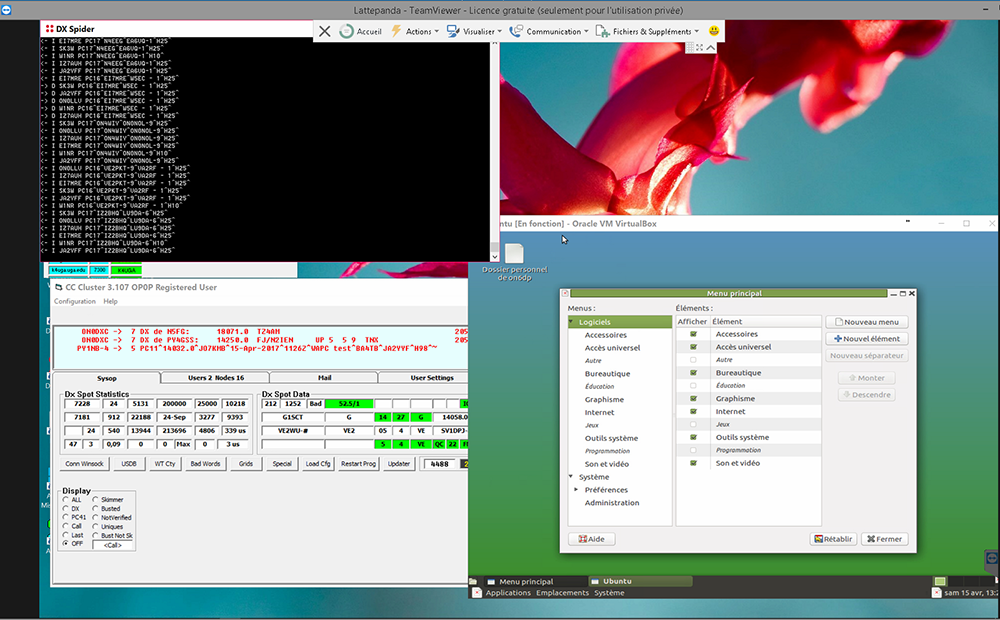Click the Fermer button

(885, 539)
